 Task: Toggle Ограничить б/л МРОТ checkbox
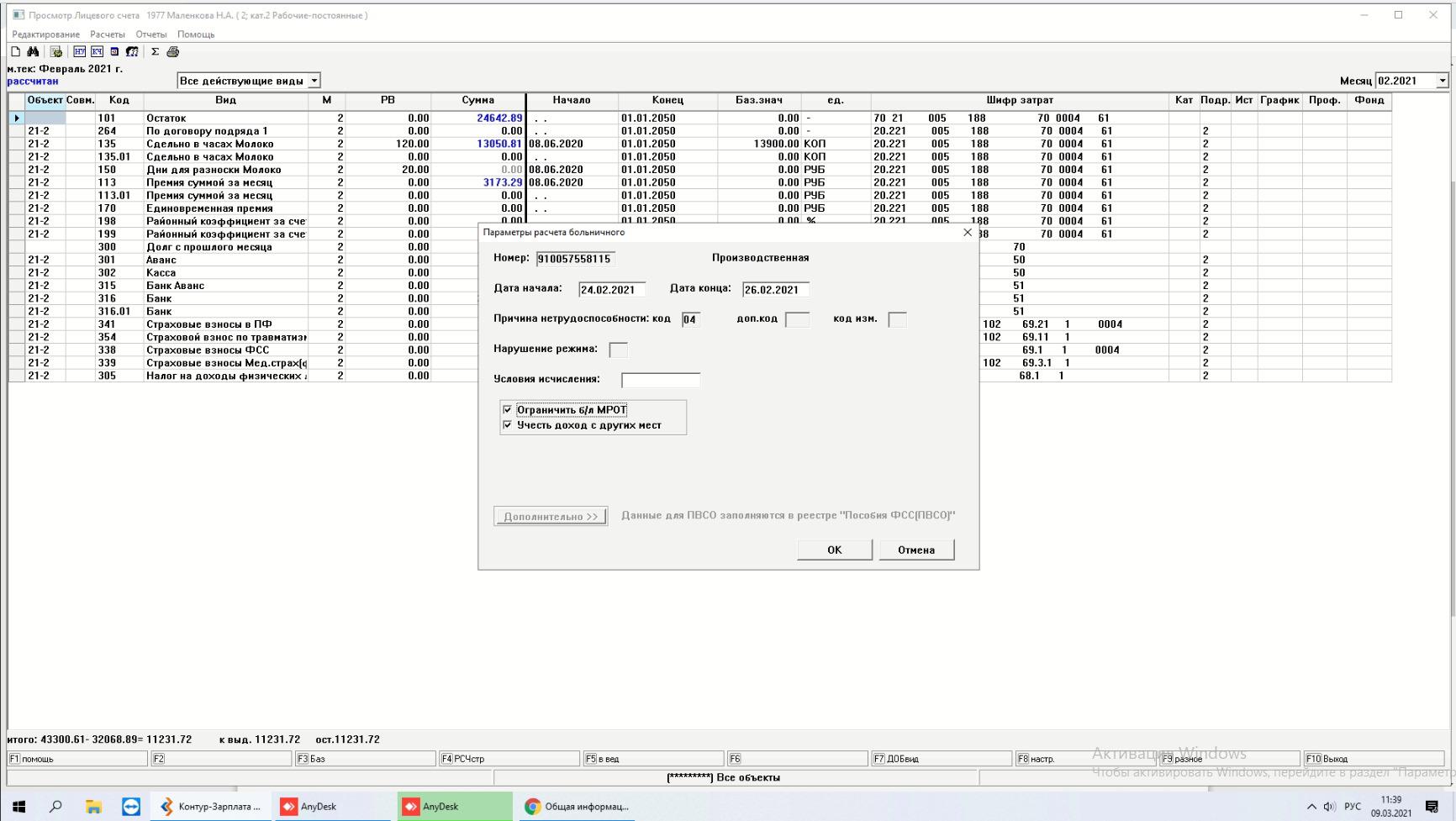coord(507,410)
